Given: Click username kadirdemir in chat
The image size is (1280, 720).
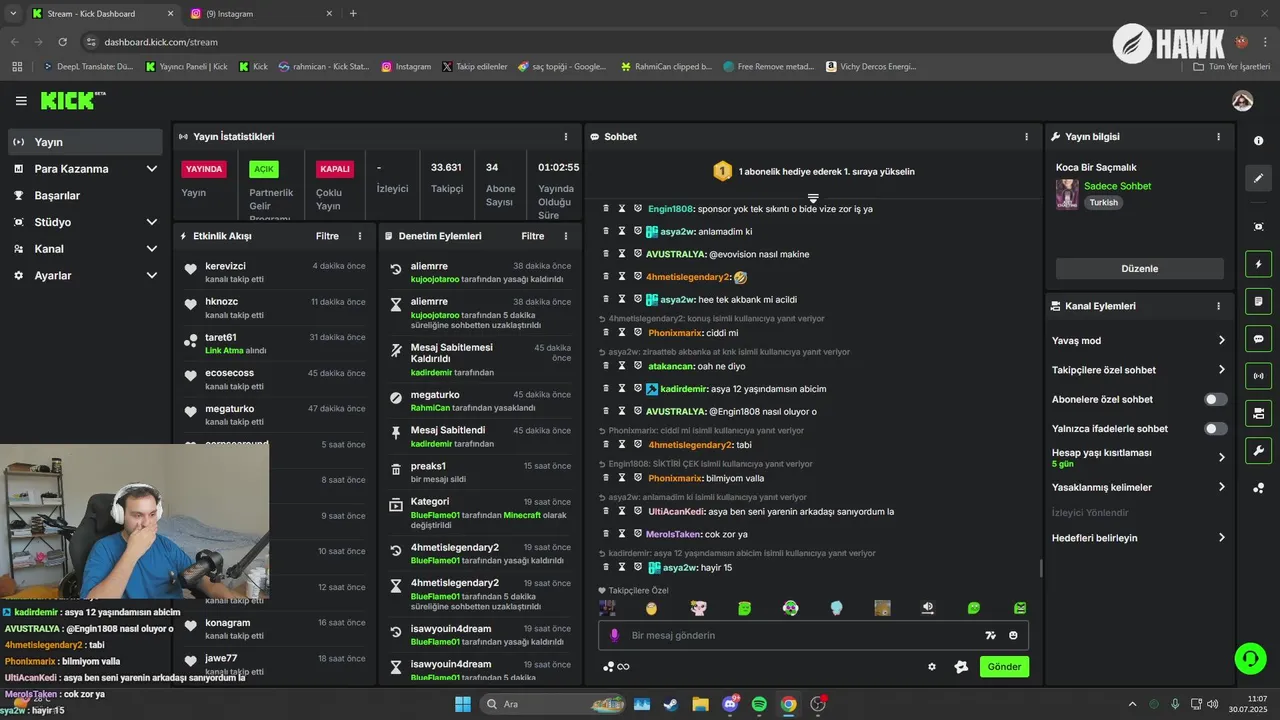Looking at the screenshot, I should pos(684,389).
